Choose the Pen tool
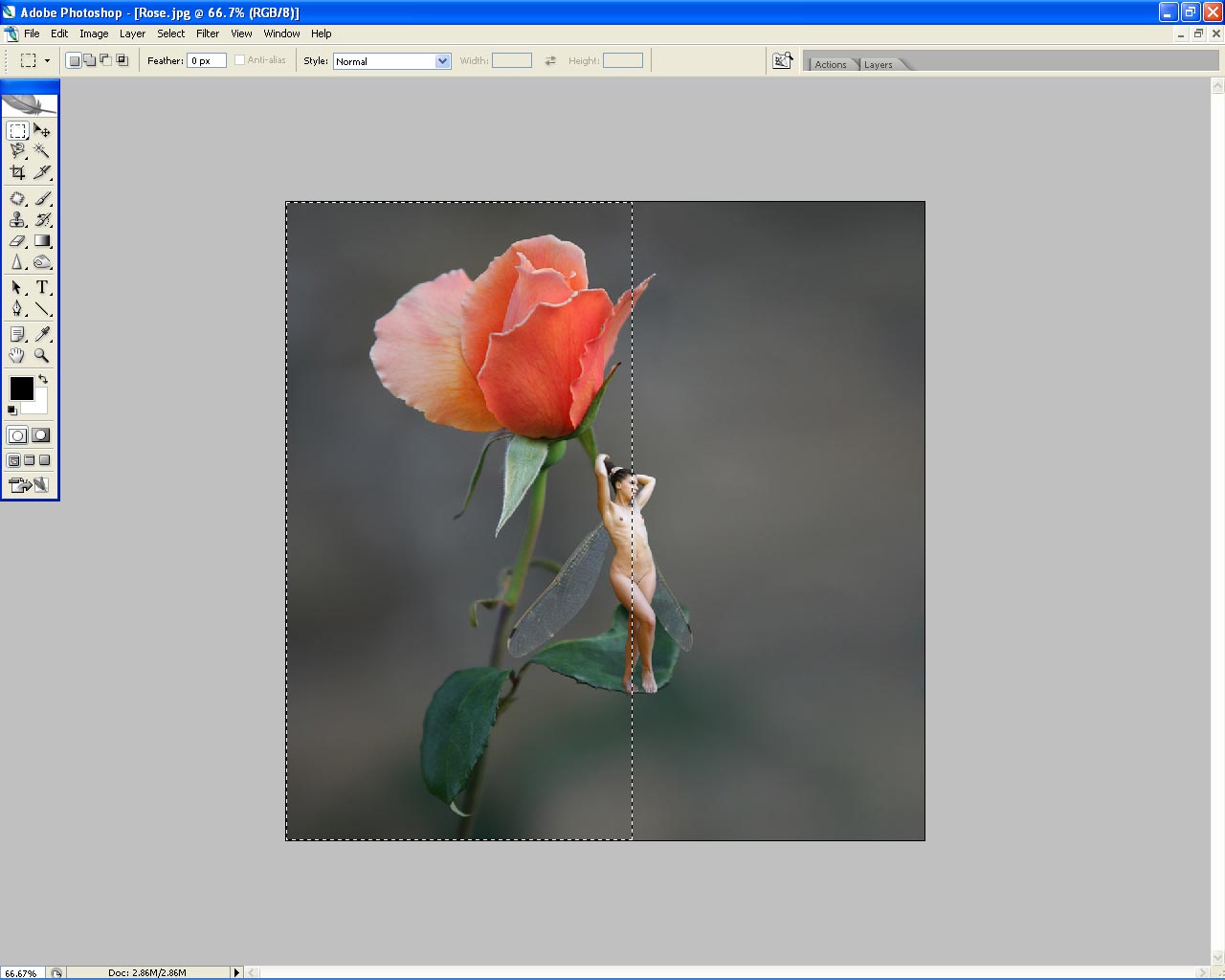The width and height of the screenshot is (1225, 980). tap(17, 308)
